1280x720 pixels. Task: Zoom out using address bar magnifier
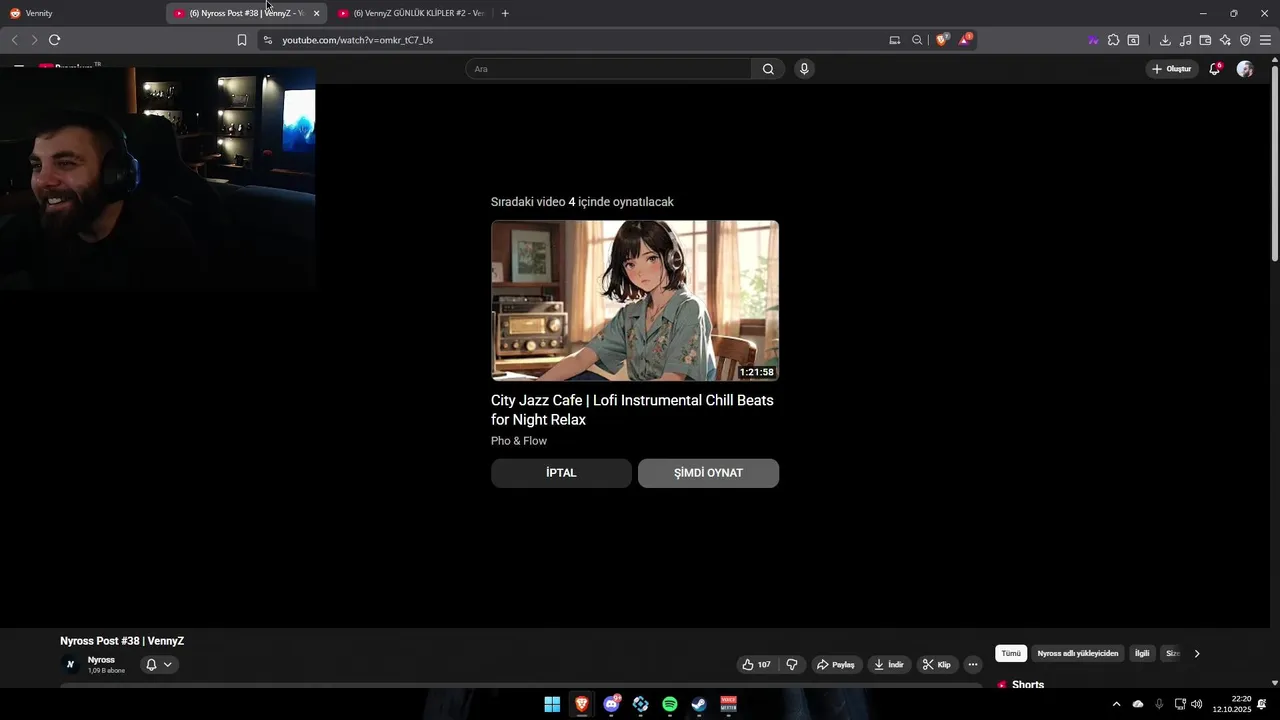(x=917, y=40)
